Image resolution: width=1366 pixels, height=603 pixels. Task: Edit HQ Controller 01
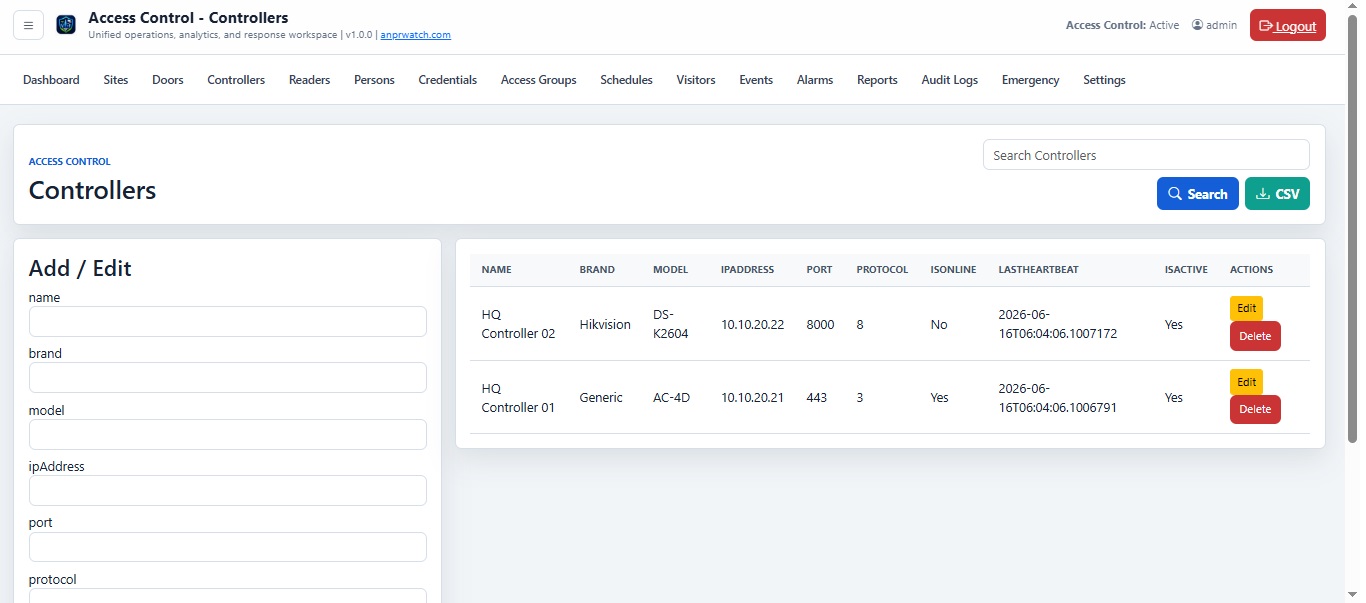(x=1246, y=382)
